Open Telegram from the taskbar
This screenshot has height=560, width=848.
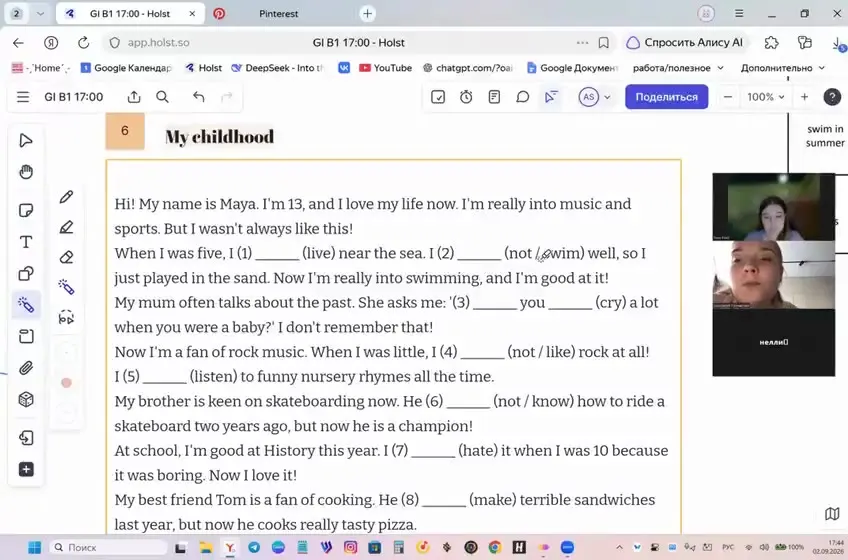254,548
